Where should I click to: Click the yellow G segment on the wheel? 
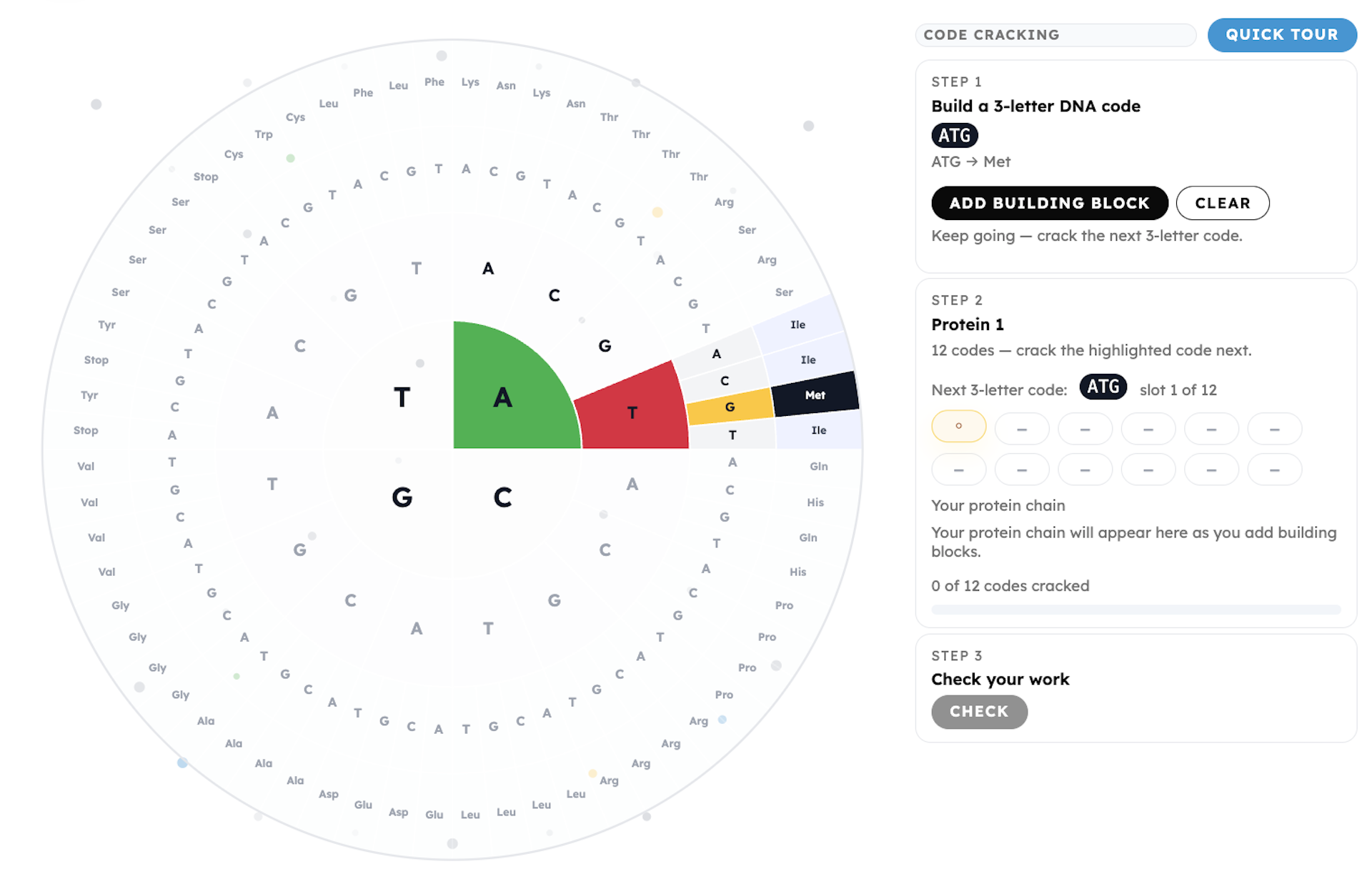coord(729,407)
